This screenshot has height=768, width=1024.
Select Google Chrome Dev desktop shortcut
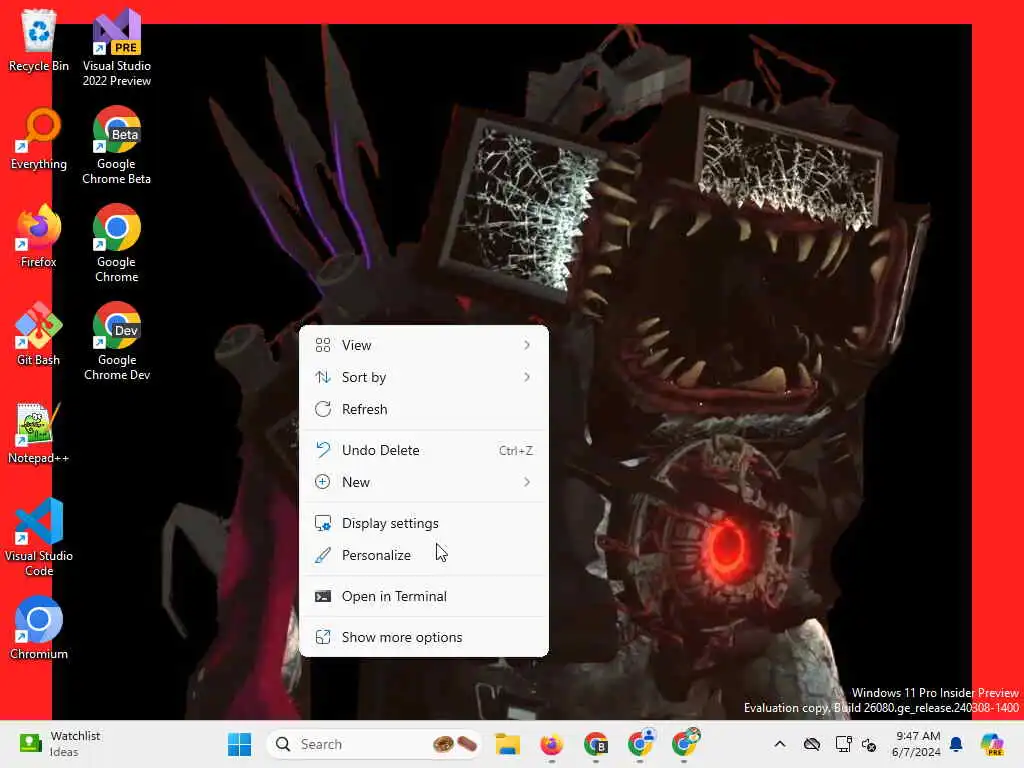[x=116, y=341]
